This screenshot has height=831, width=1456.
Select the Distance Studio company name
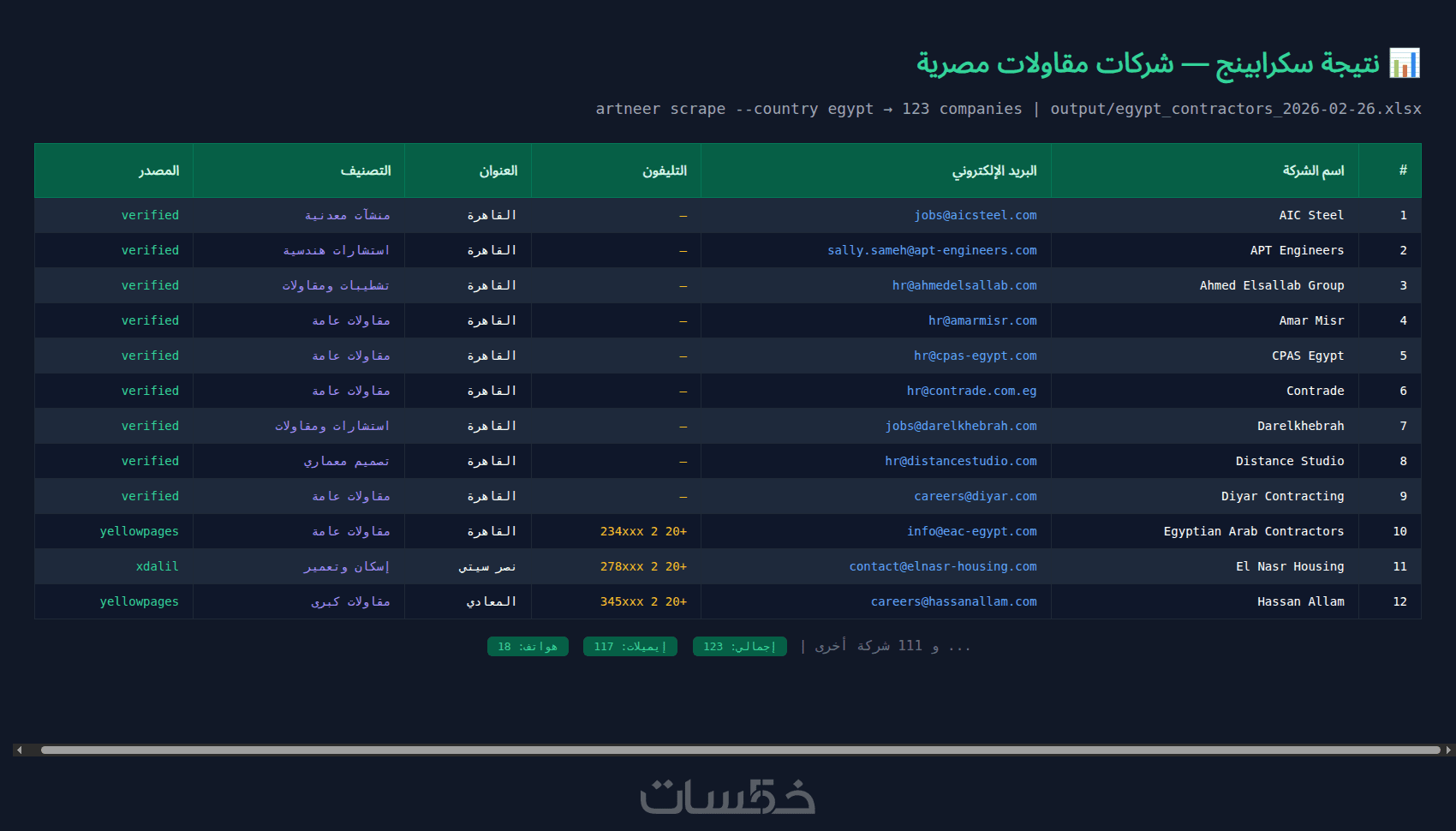click(x=1290, y=461)
